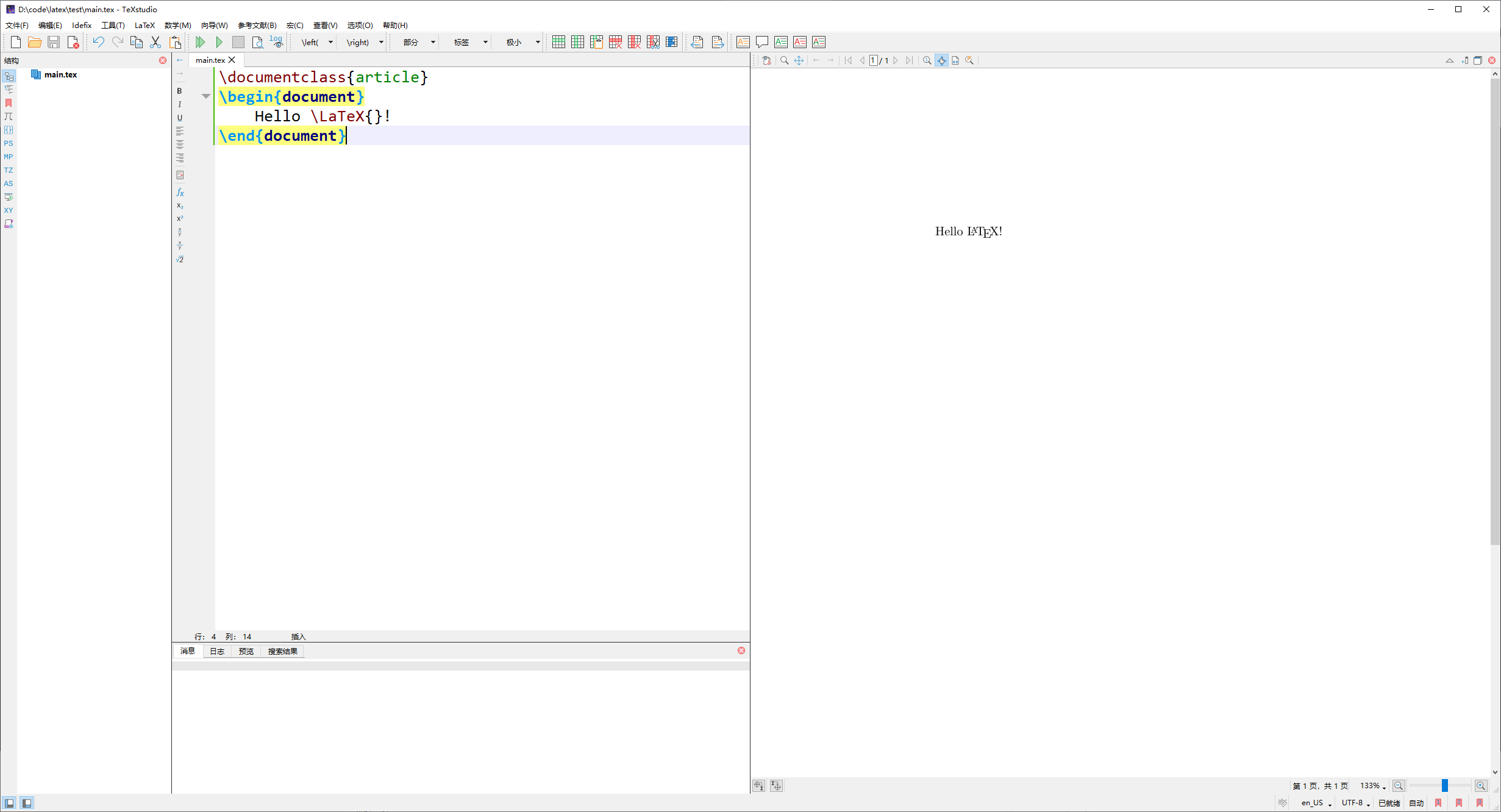
Task: Switch to the 日志 log tab
Action: (x=217, y=651)
